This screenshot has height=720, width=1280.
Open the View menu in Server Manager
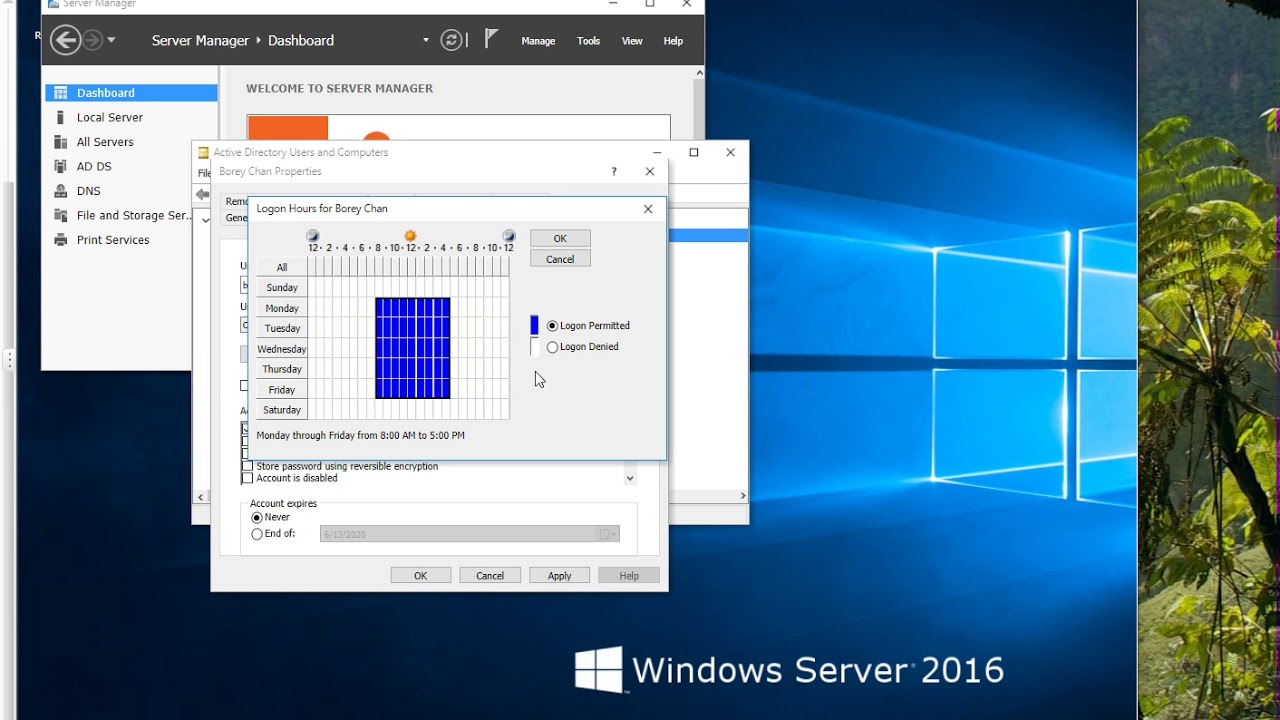click(632, 41)
